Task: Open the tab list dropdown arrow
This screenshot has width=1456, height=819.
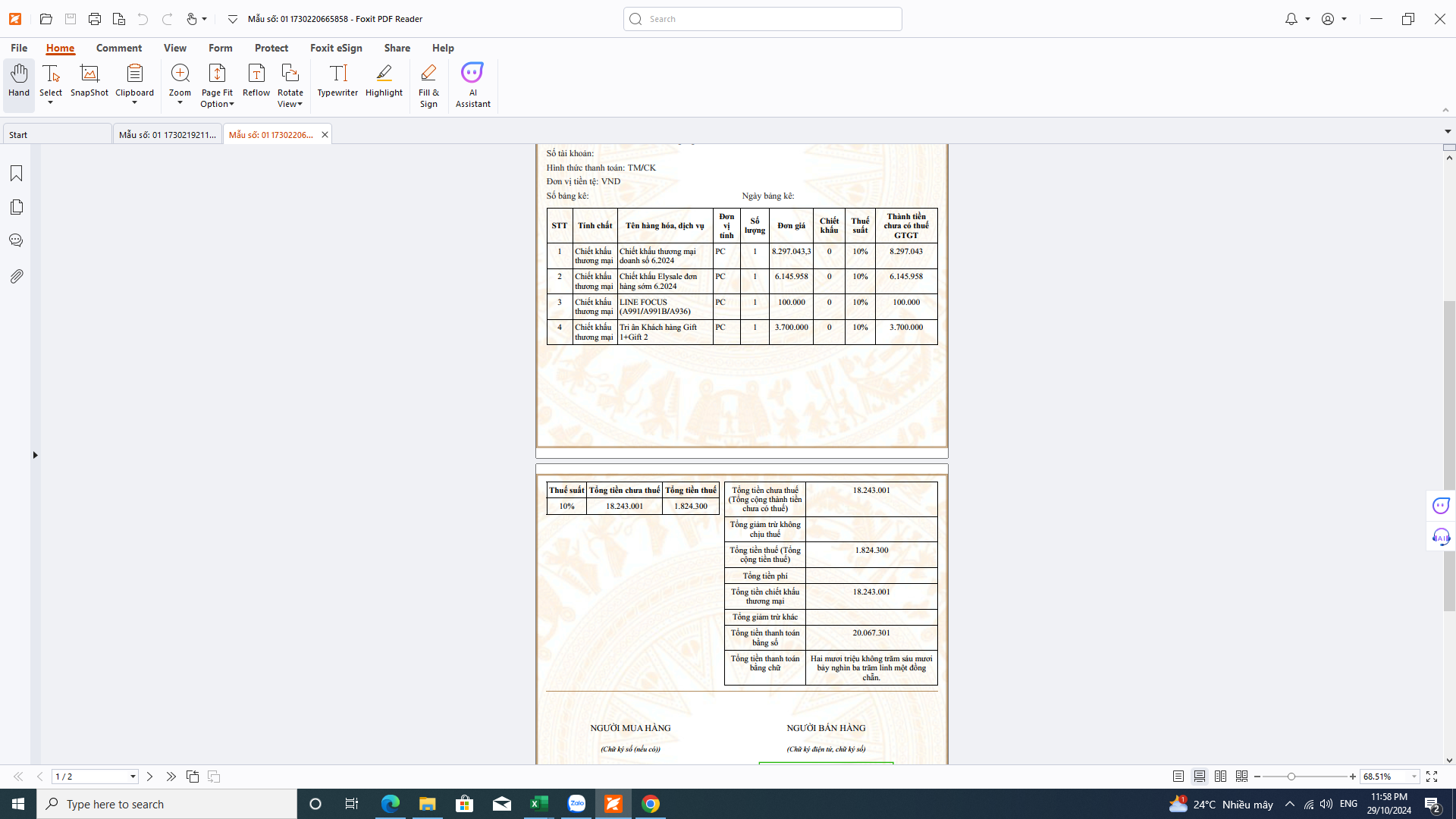Action: click(1448, 132)
